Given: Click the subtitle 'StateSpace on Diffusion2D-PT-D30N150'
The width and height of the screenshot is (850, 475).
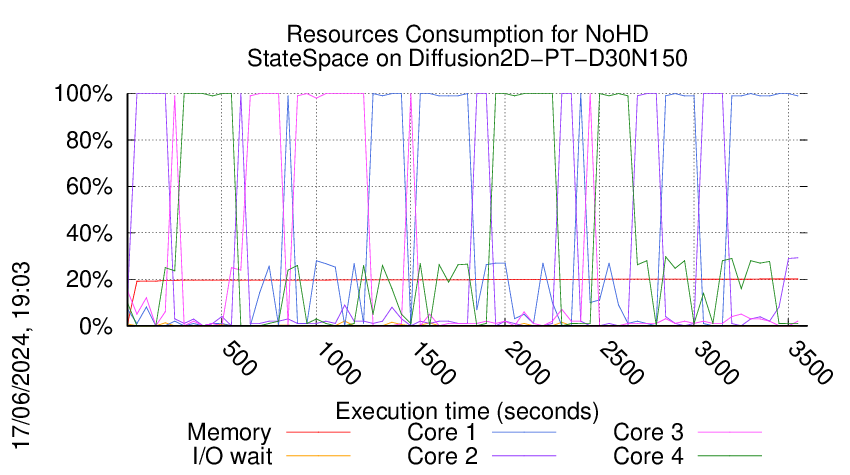Looking at the screenshot, I should pyautogui.click(x=467, y=58).
